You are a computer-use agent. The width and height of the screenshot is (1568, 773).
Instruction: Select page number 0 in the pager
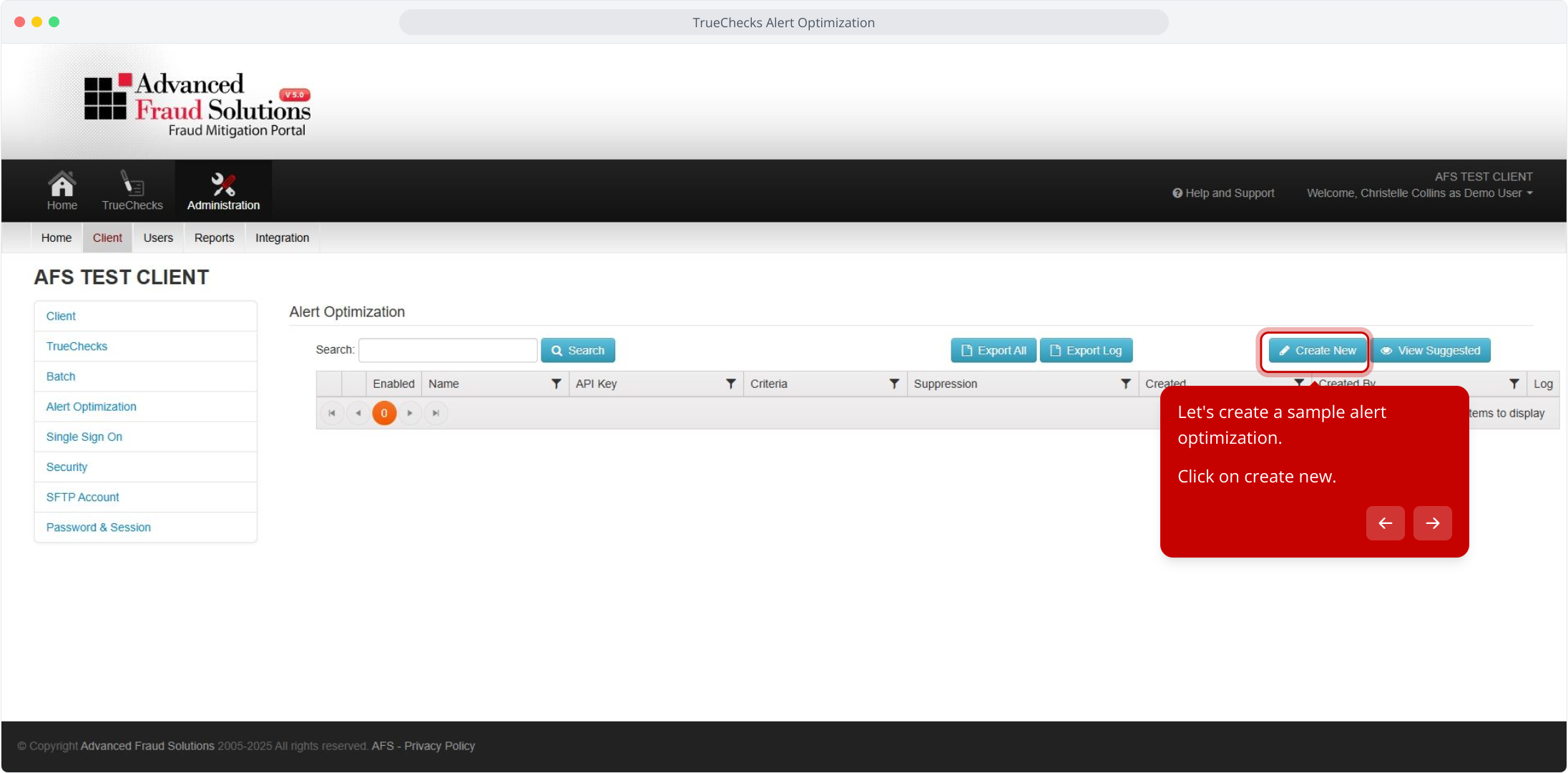tap(384, 413)
